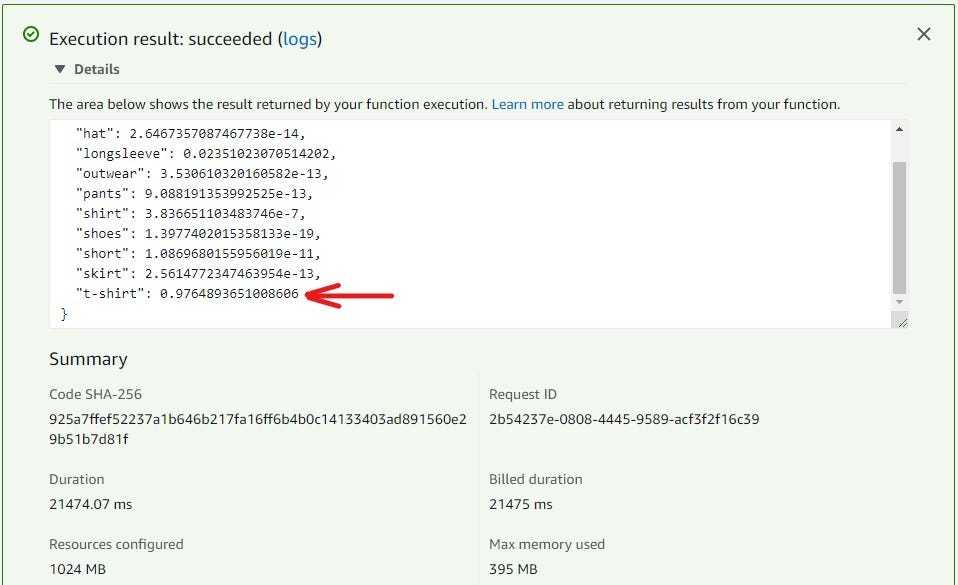The width and height of the screenshot is (958, 585).
Task: Click the green success checkmark icon
Action: point(30,37)
